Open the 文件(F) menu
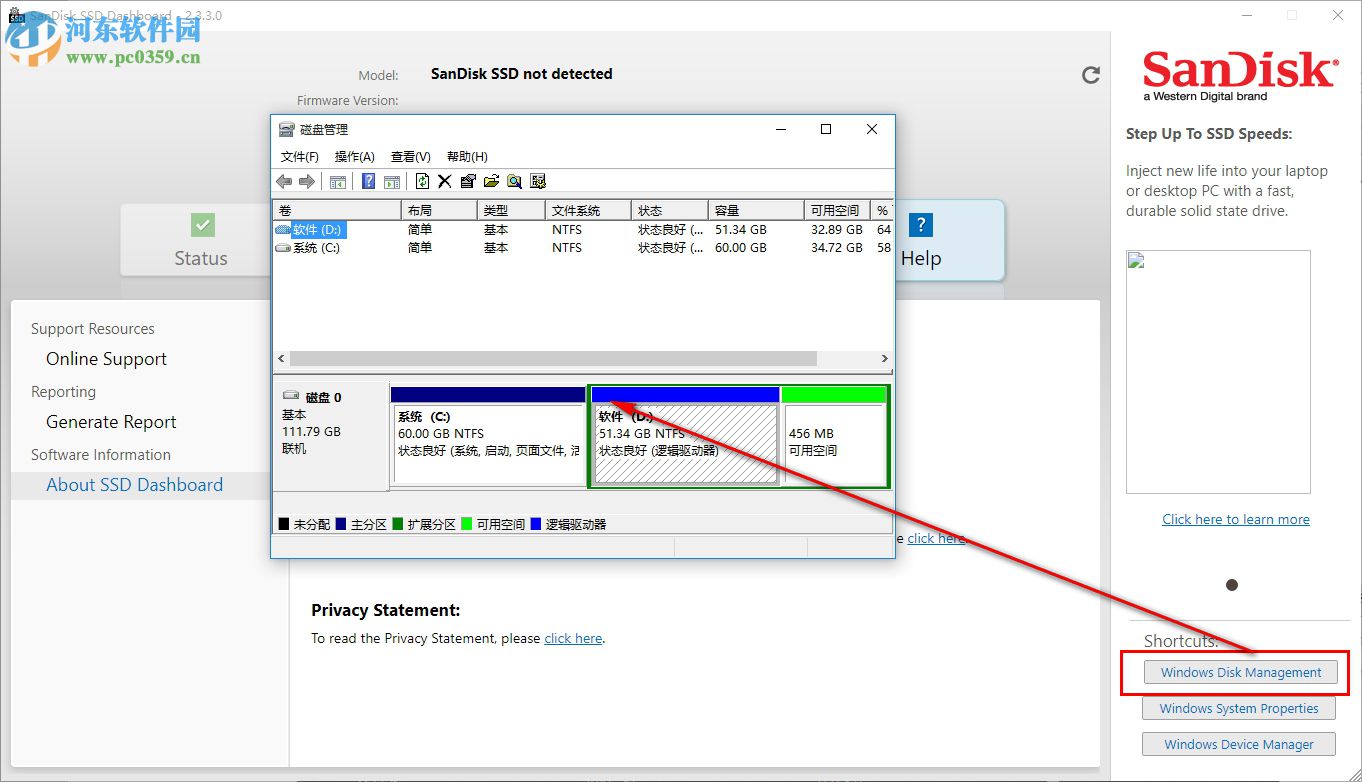The image size is (1362, 782). click(300, 157)
